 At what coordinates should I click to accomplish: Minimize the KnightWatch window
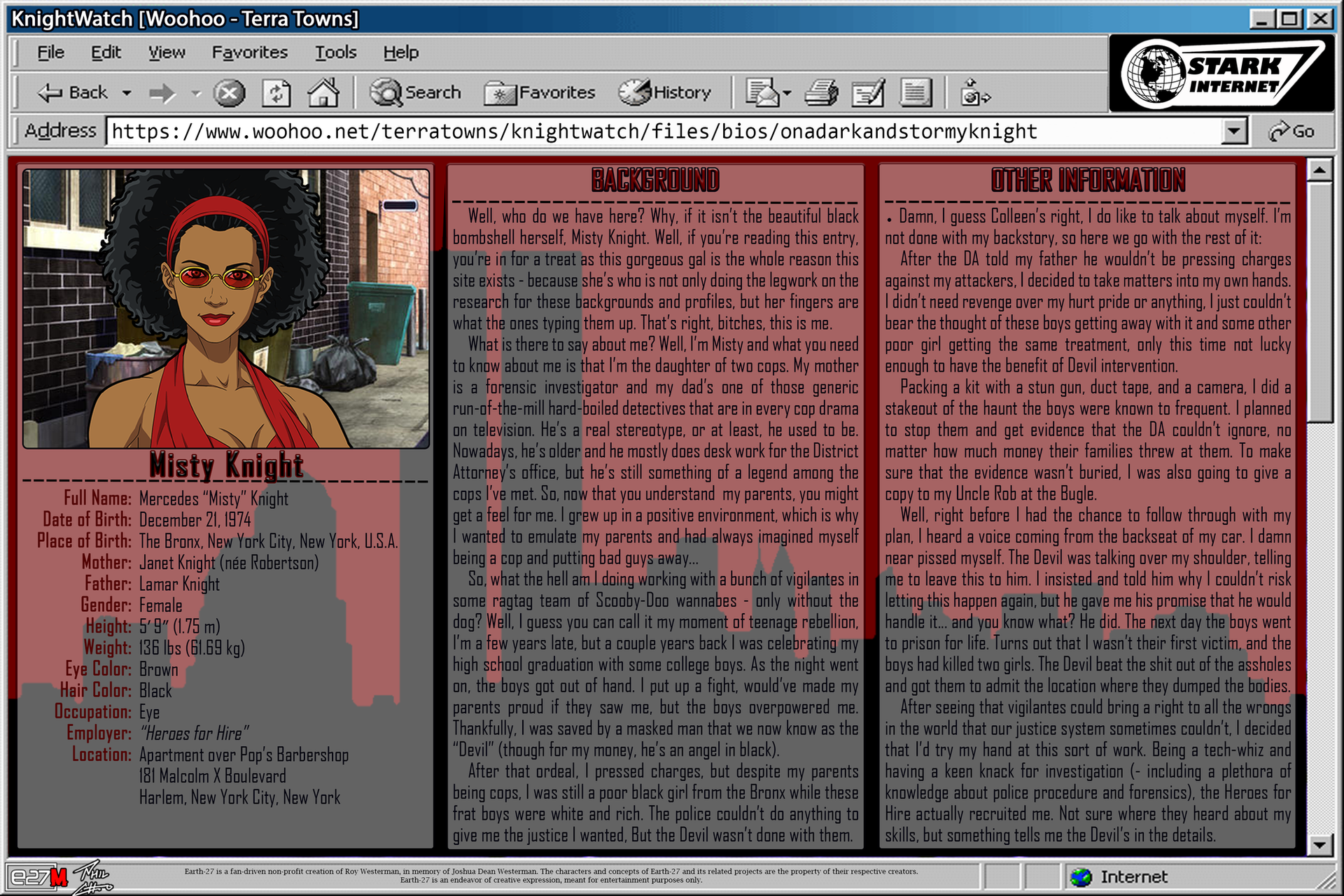(x=1261, y=19)
